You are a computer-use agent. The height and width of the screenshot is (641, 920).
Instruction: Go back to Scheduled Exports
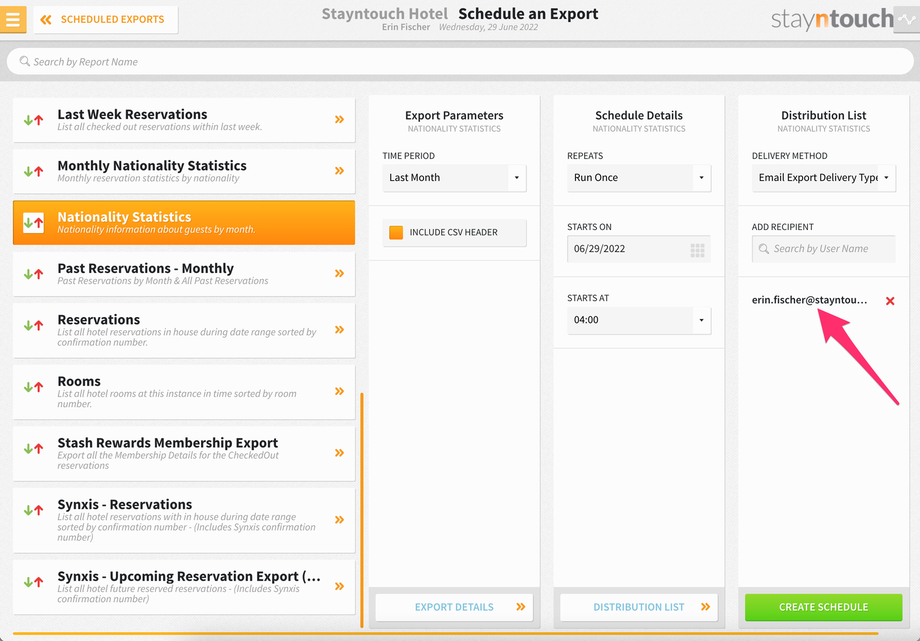(106, 19)
